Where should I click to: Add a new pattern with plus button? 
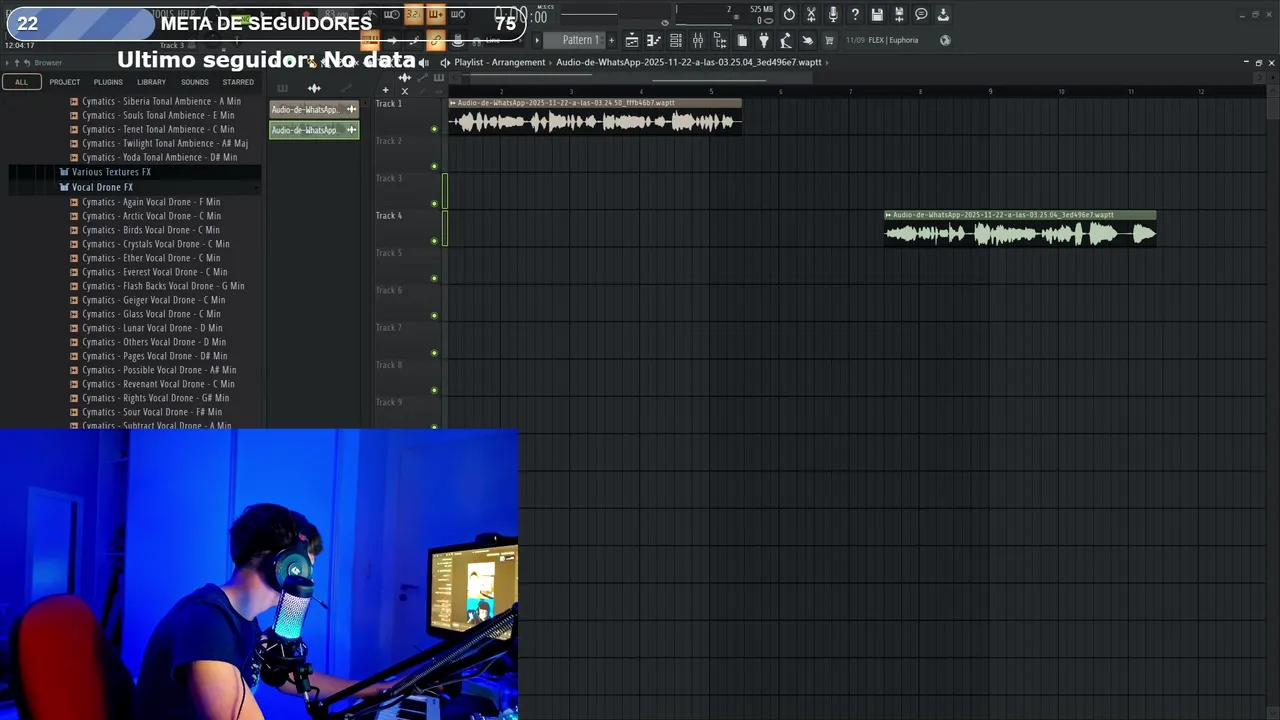611,40
